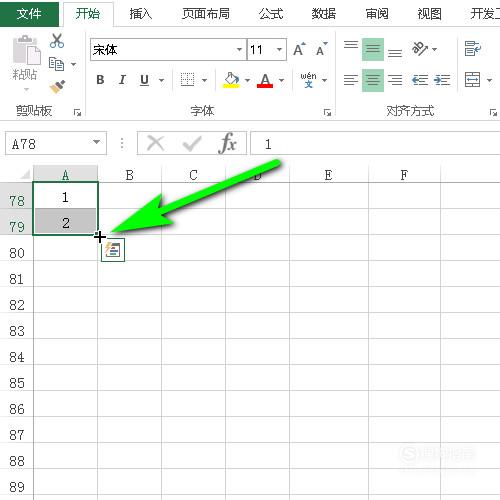Viewport: 500px width, 500px height.
Task: Toggle center horizontal alignment
Action: 373,80
